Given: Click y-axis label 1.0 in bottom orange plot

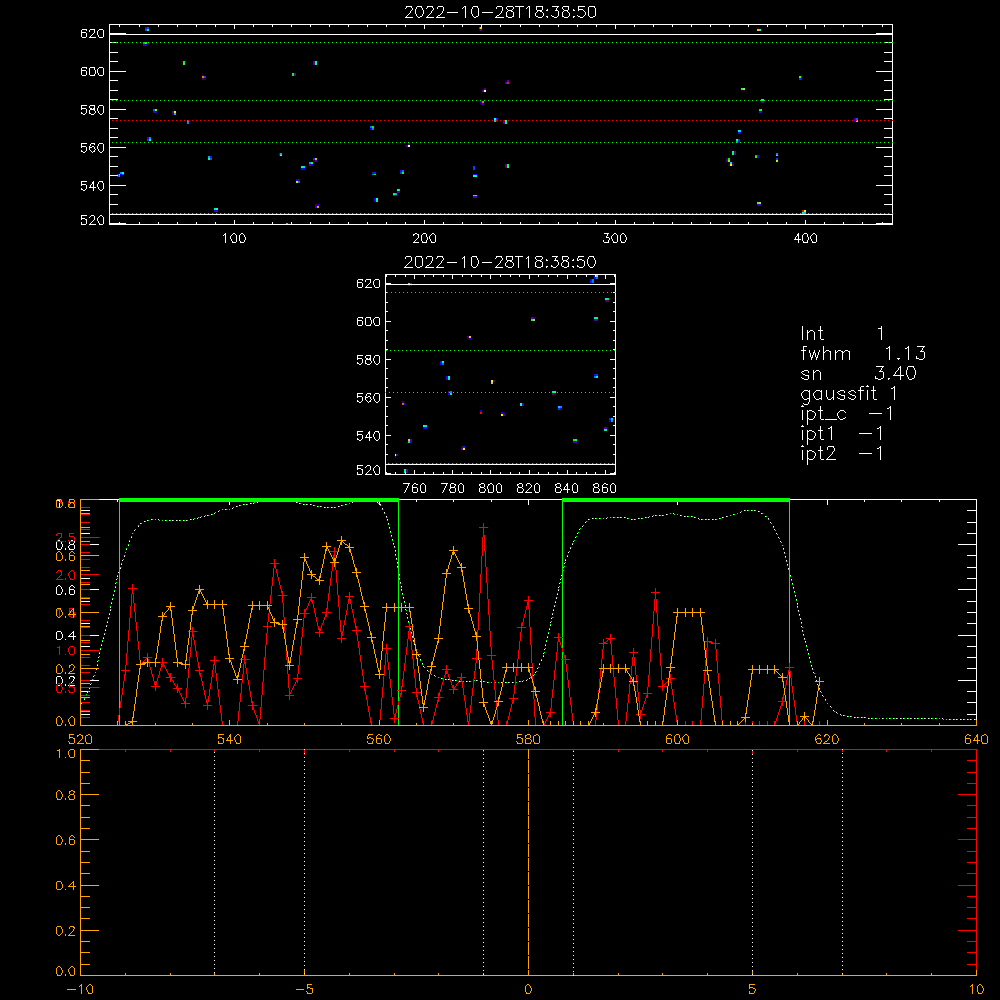Looking at the screenshot, I should coord(65,753).
